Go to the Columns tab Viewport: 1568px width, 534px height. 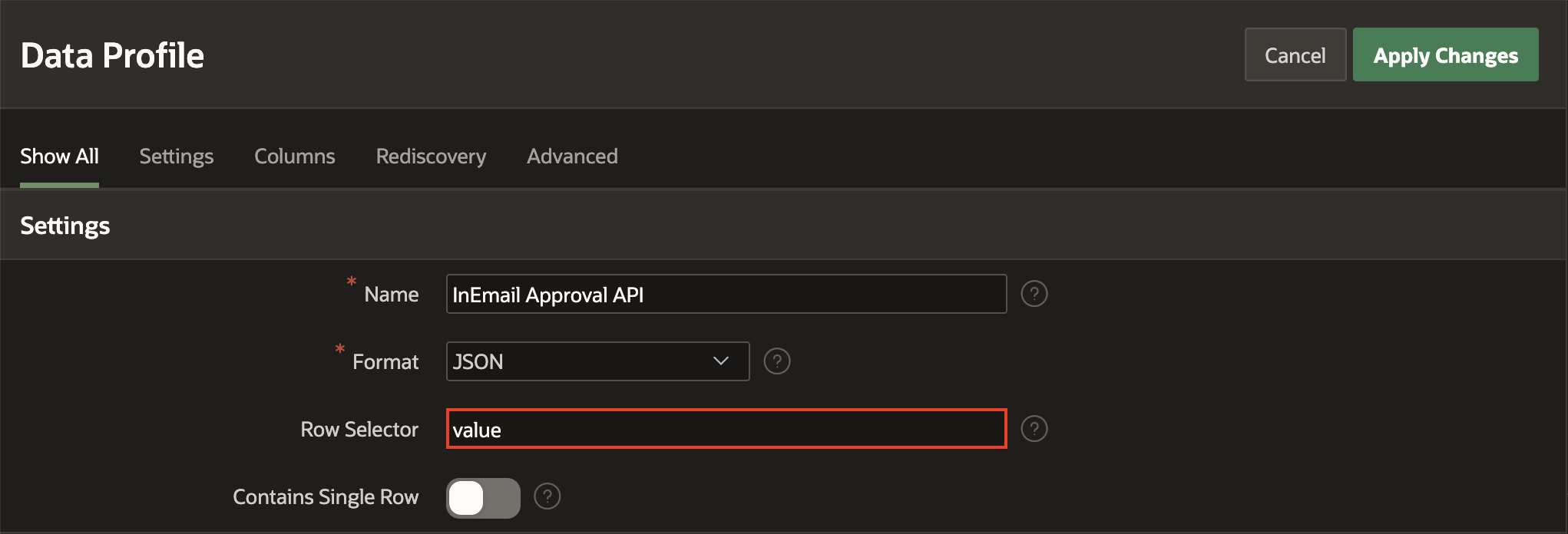(x=295, y=157)
